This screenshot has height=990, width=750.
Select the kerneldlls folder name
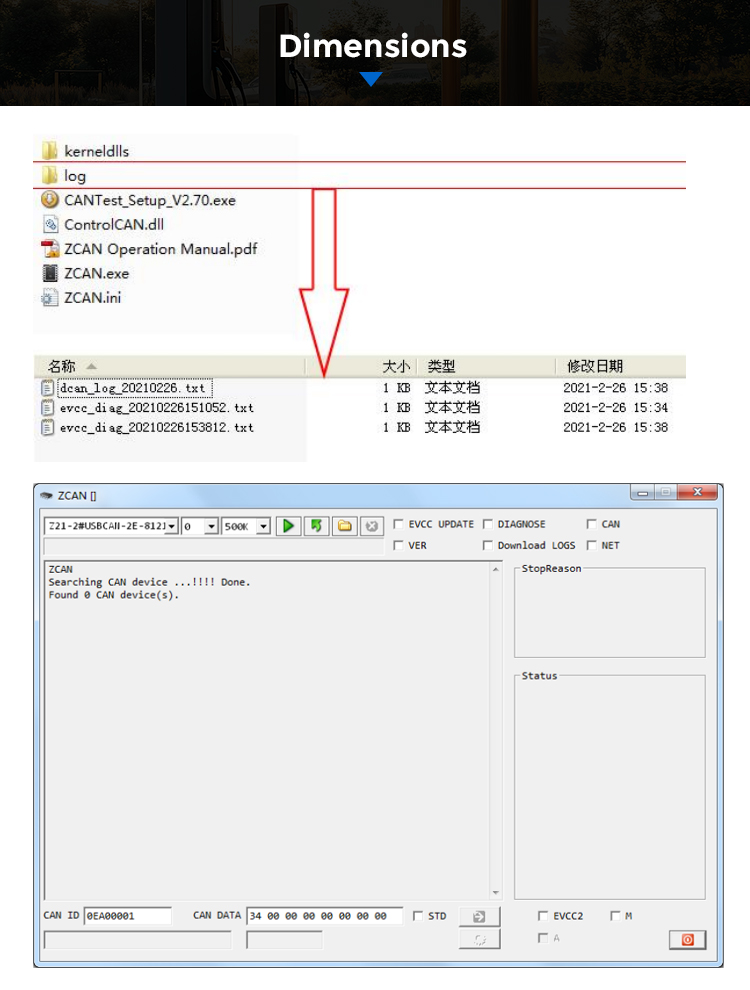pos(97,152)
